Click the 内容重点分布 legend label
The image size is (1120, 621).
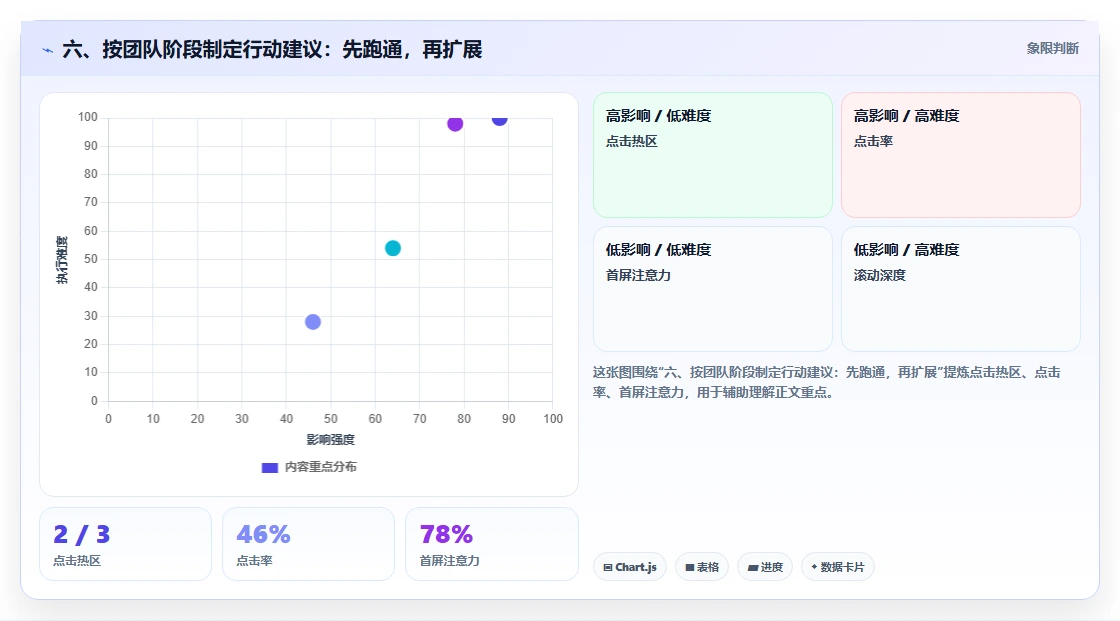(x=321, y=467)
